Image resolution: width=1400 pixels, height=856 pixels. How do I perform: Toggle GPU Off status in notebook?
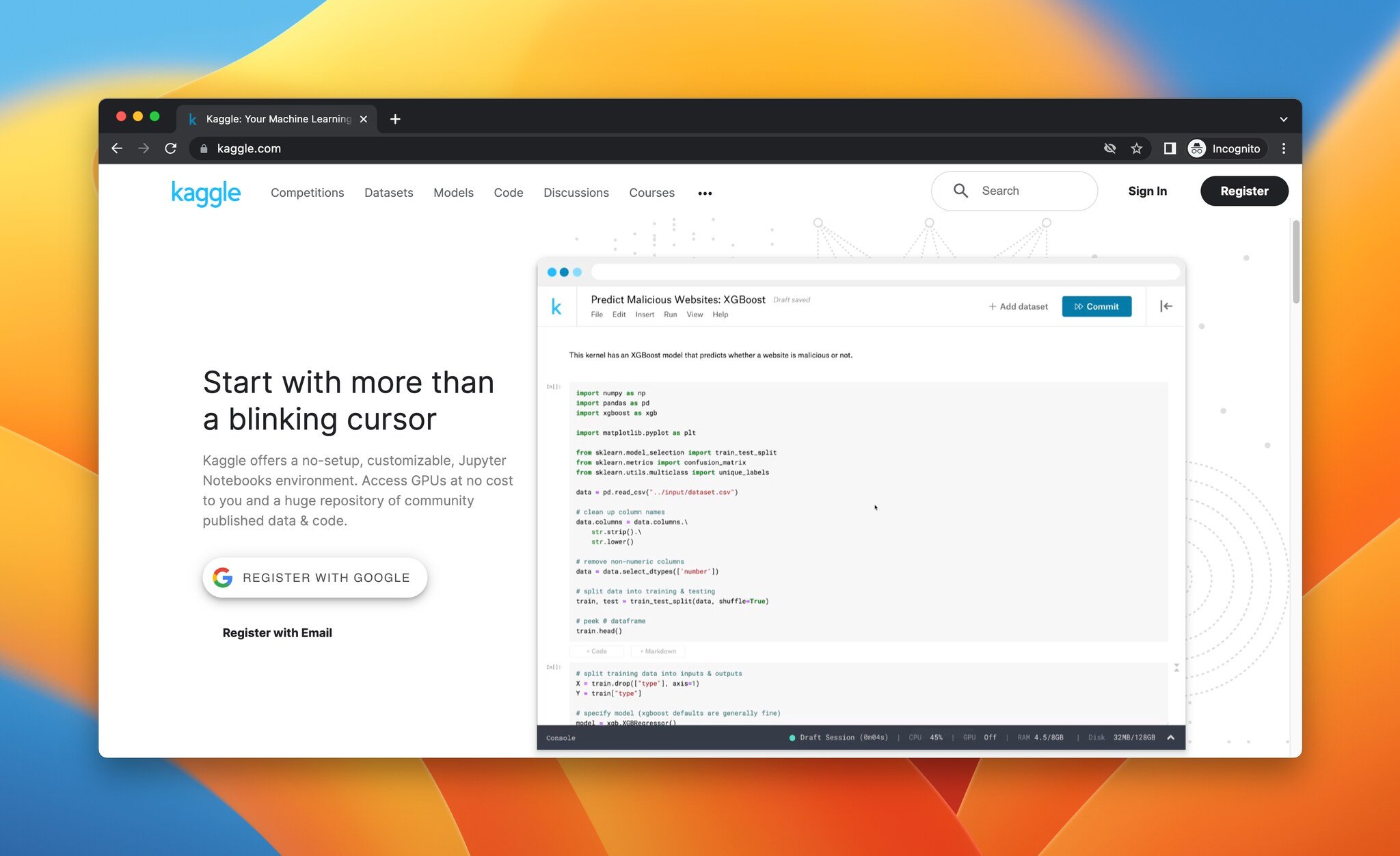(x=990, y=737)
